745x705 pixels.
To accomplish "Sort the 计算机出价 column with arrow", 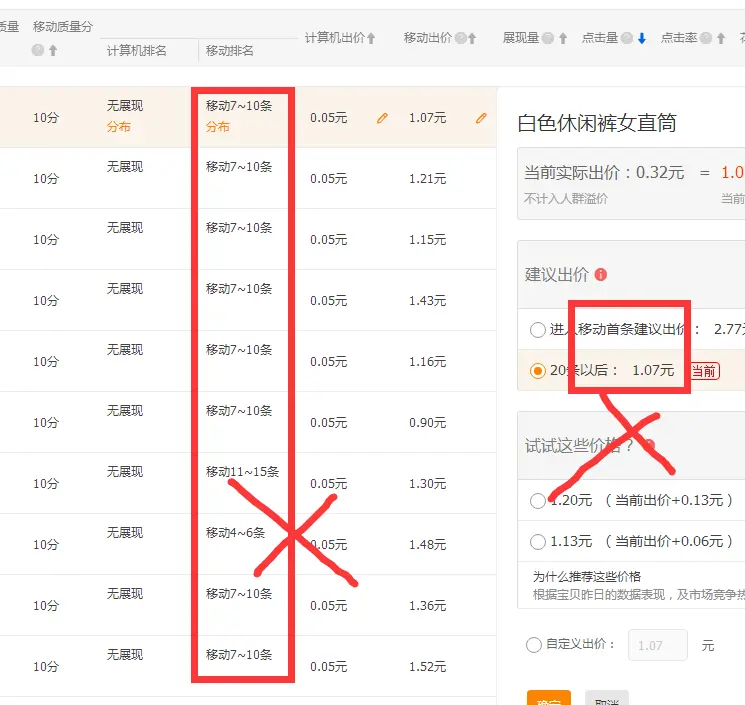I will pos(371,38).
